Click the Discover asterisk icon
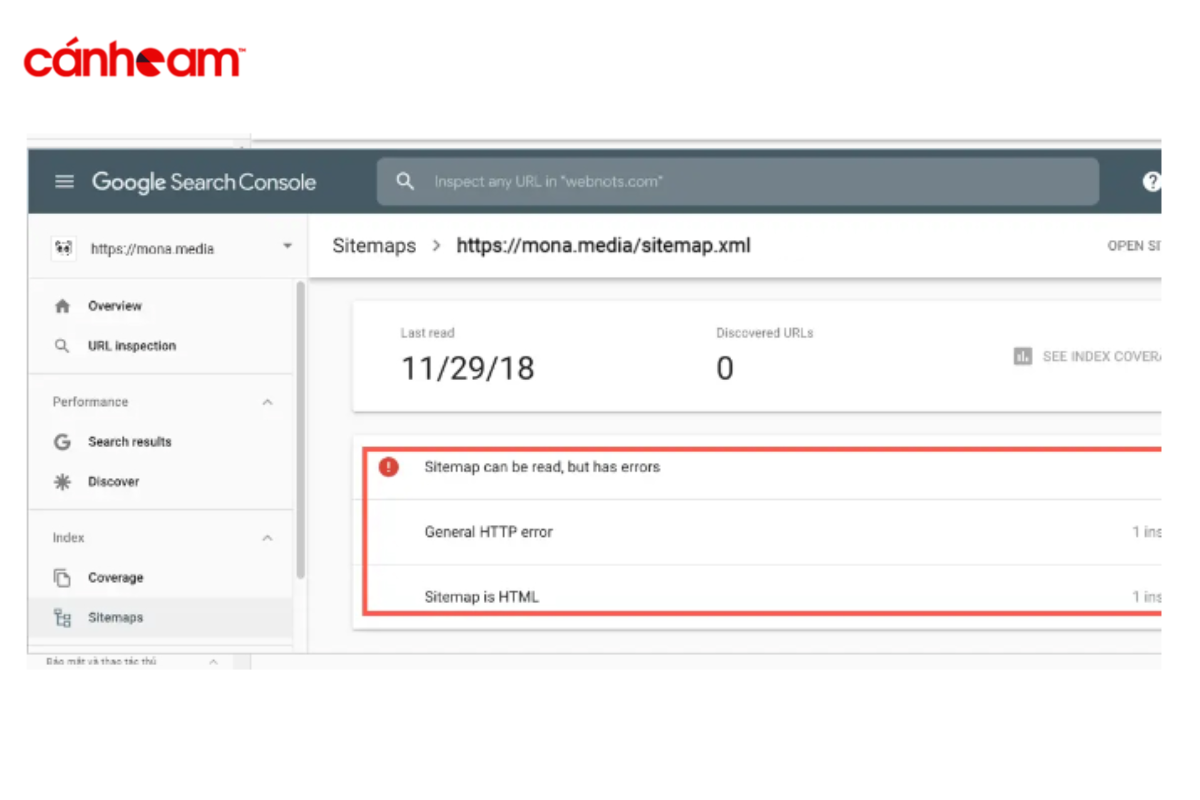 tap(62, 482)
